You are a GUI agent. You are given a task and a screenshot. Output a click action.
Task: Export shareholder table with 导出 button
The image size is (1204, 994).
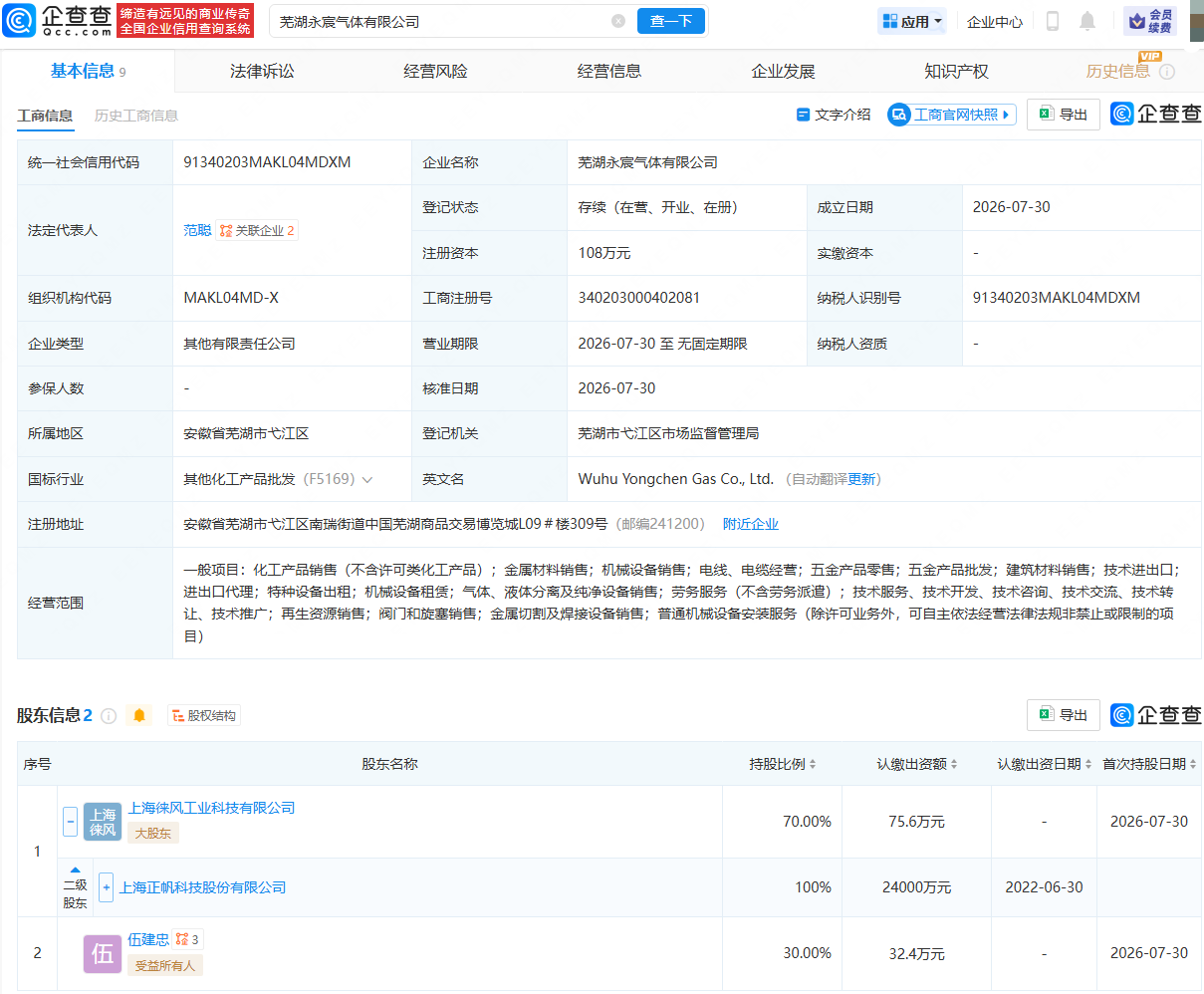(x=1064, y=715)
